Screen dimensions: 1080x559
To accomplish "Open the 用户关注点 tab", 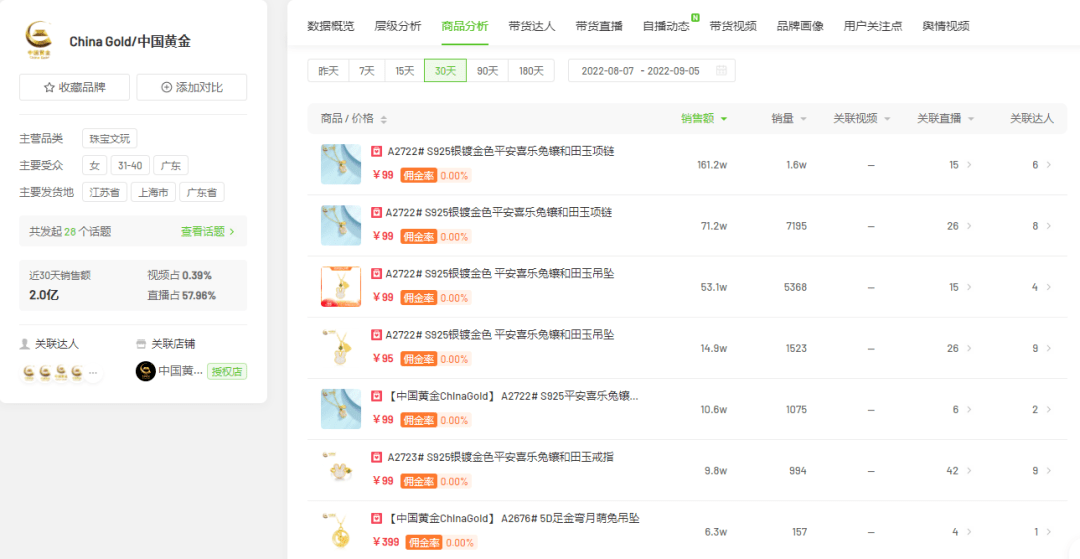I will 873,26.
